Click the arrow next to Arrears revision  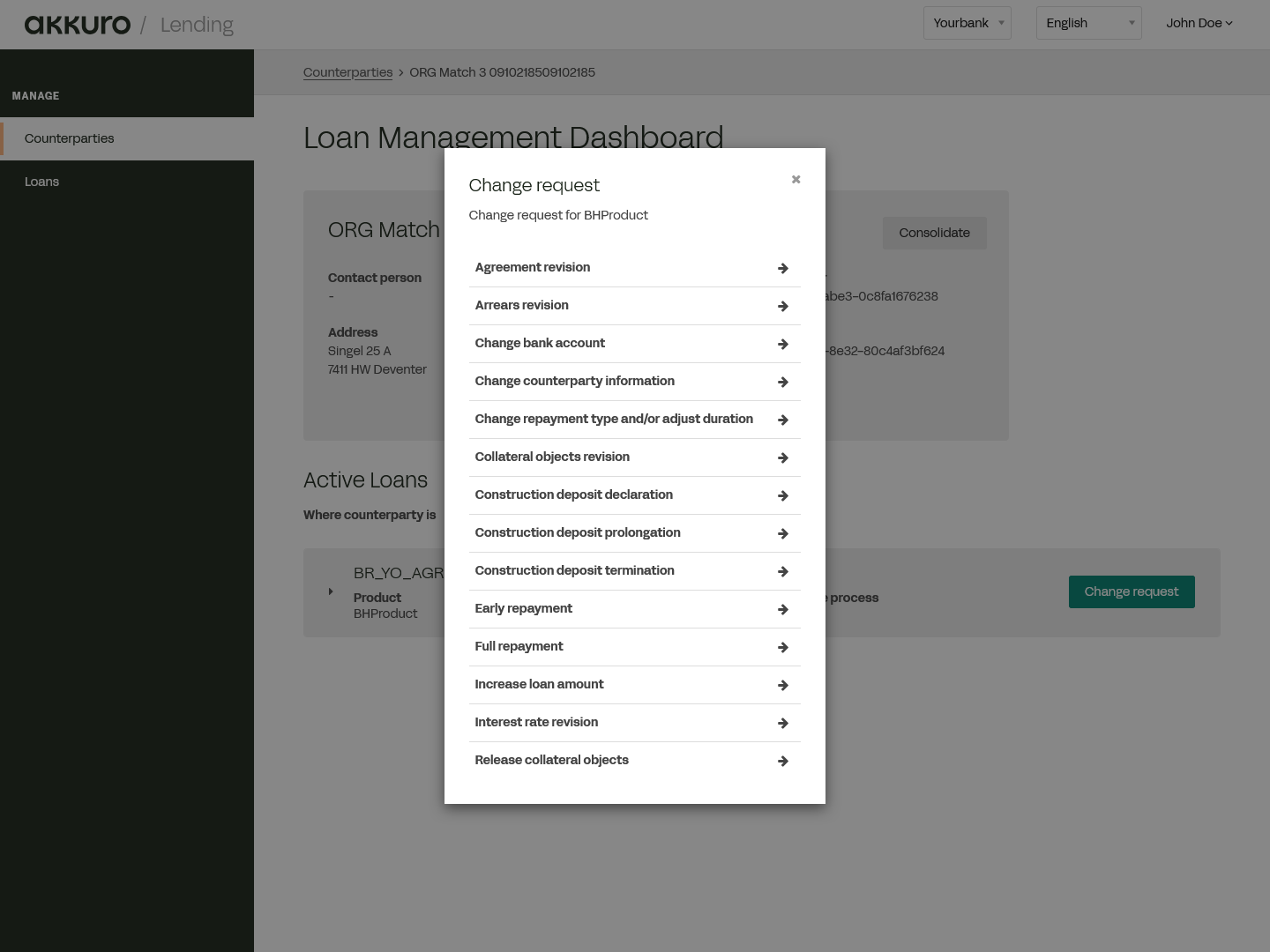click(782, 306)
